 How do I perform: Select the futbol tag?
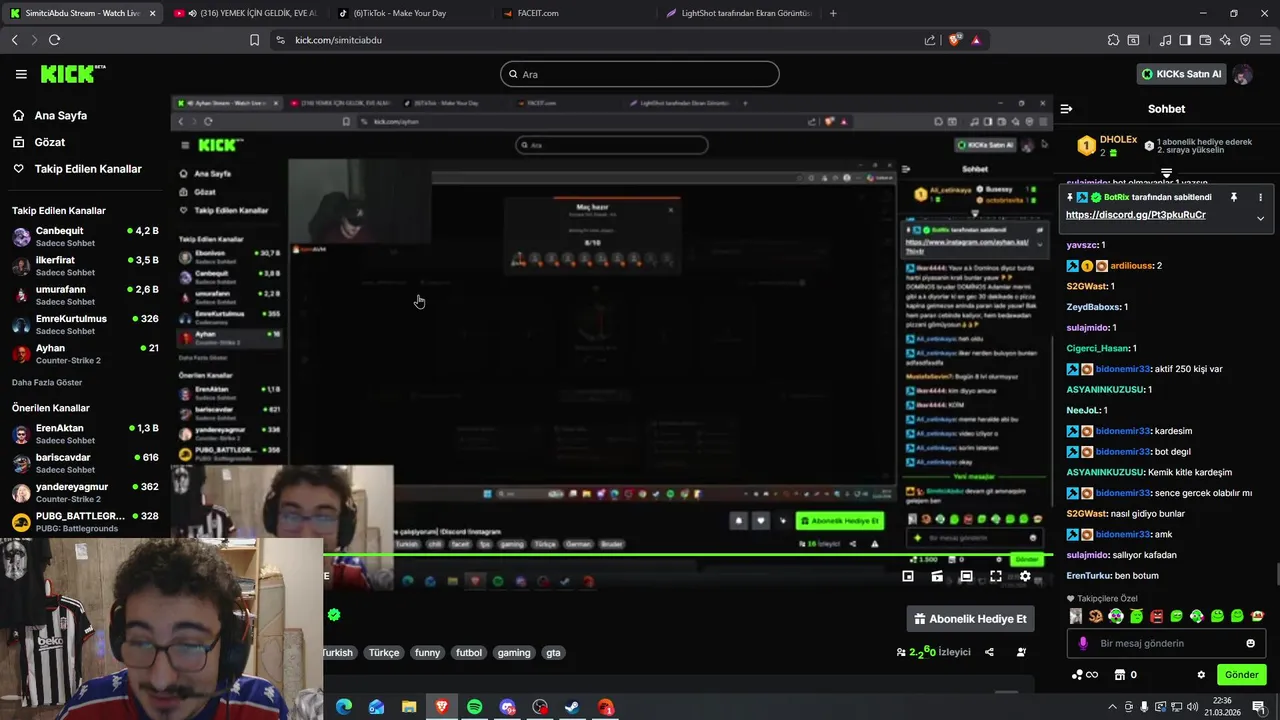pyautogui.click(x=469, y=652)
